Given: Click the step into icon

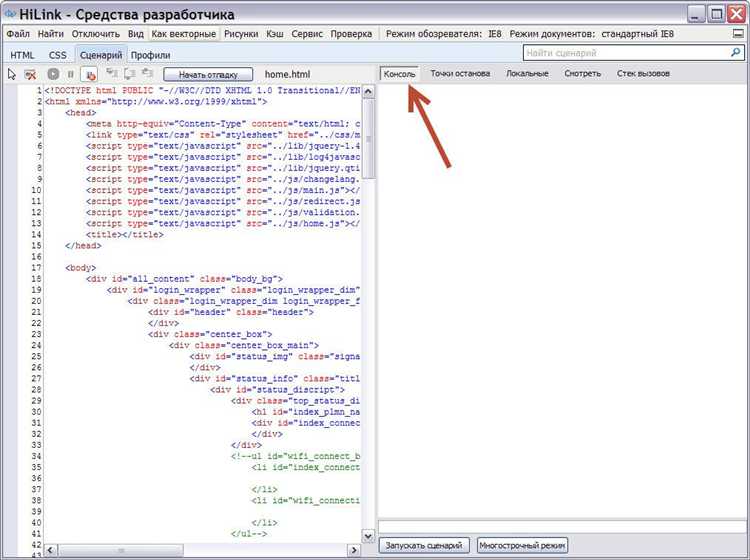Looking at the screenshot, I should [112, 74].
